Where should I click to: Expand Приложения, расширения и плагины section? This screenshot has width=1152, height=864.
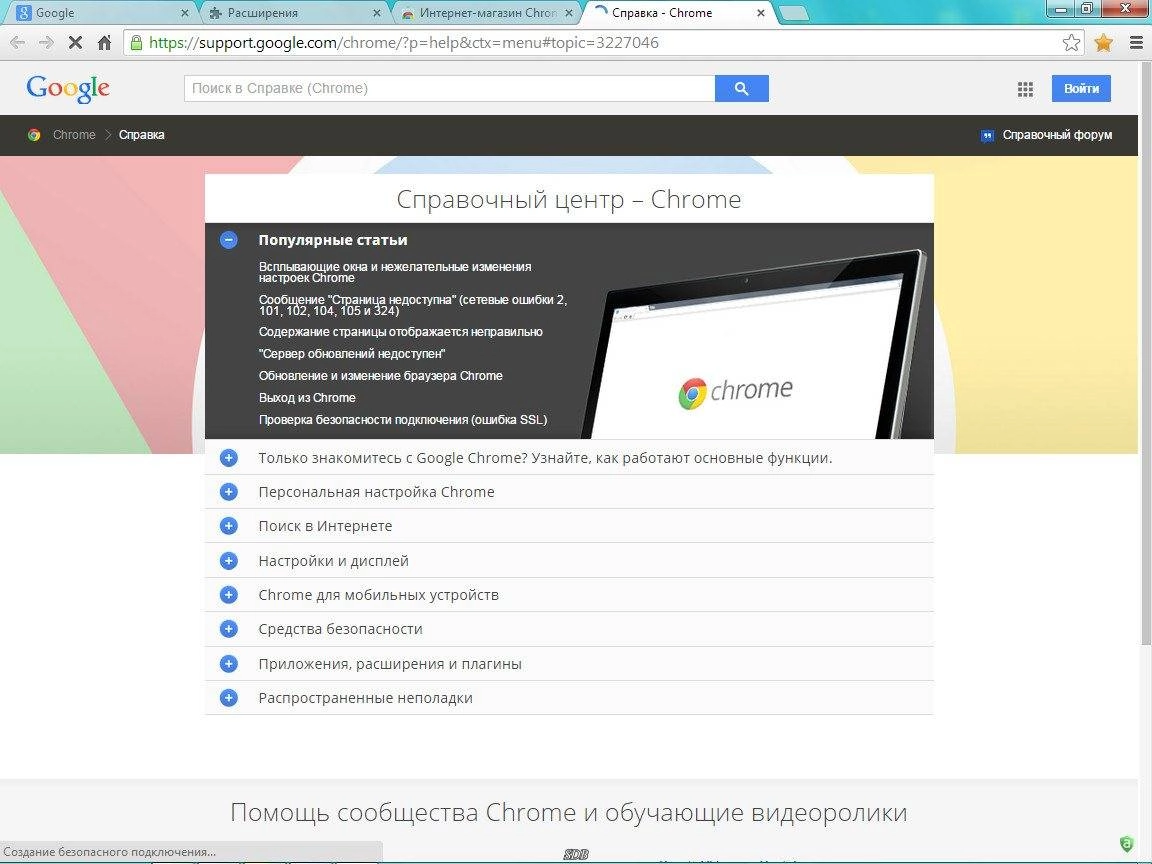228,663
